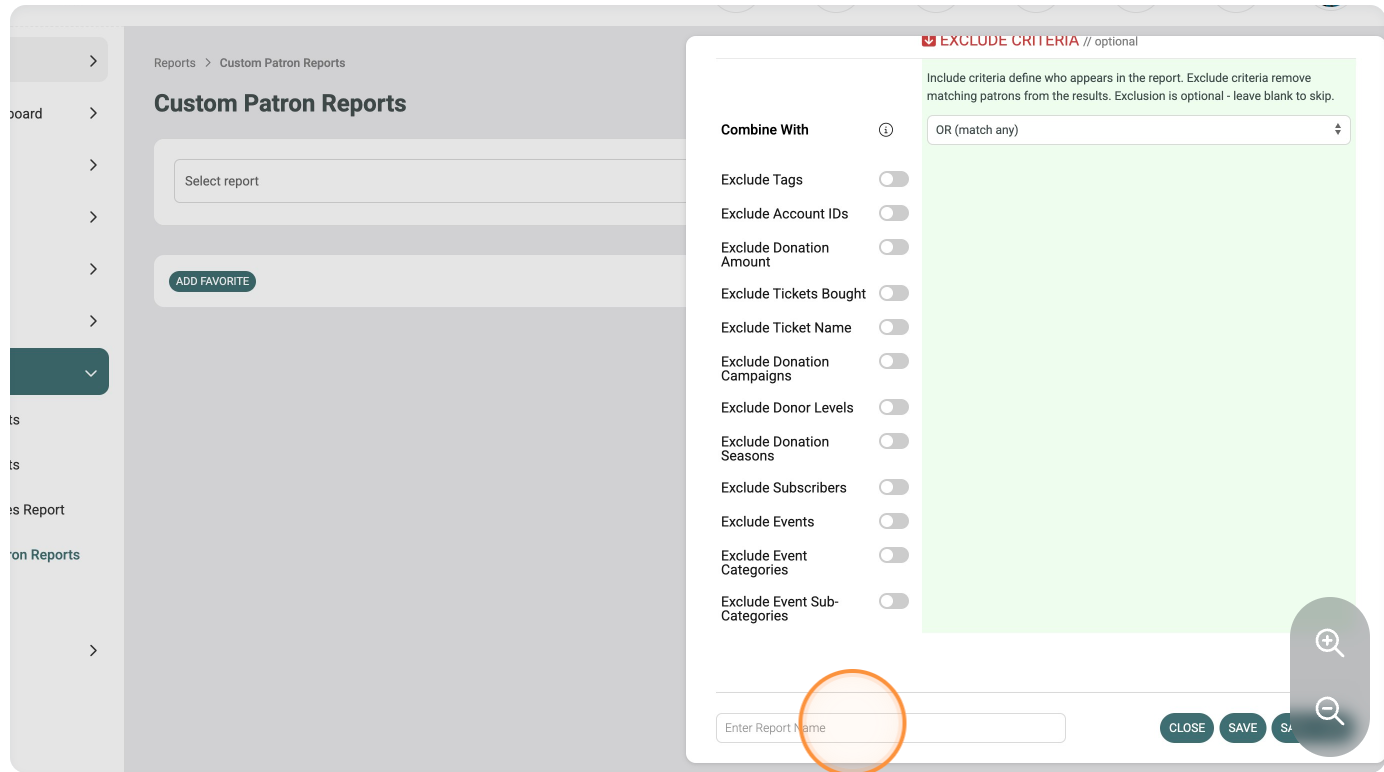Click the include/exclude criteria description text

(x=1131, y=87)
